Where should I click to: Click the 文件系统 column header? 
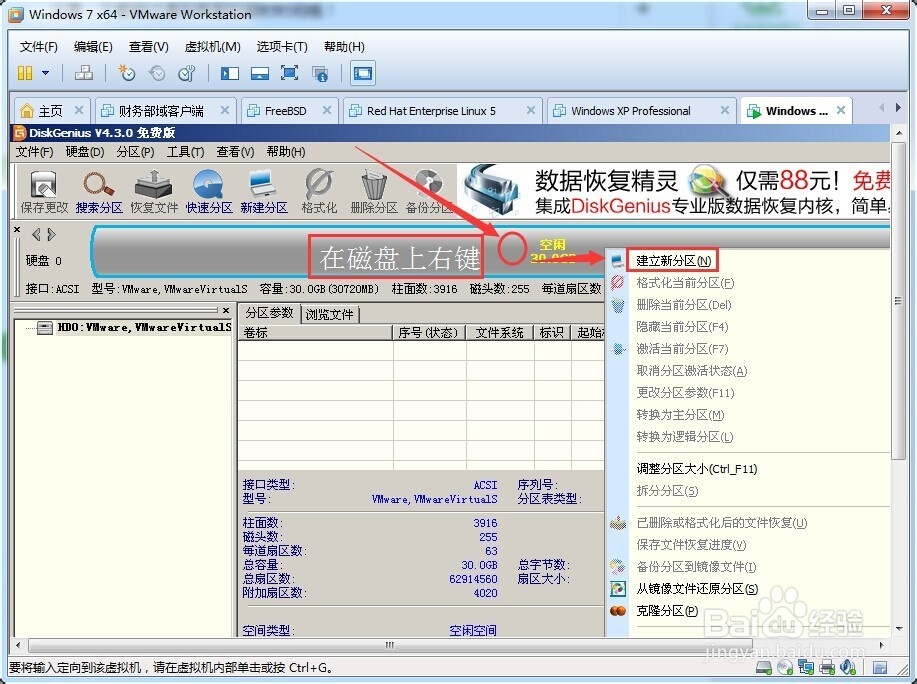tap(499, 333)
